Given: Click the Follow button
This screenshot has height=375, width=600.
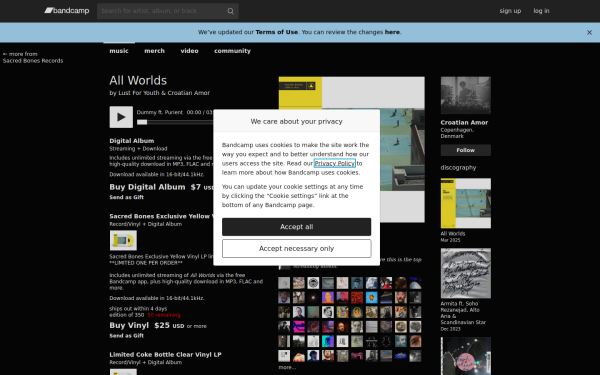Looking at the screenshot, I should (466, 150).
